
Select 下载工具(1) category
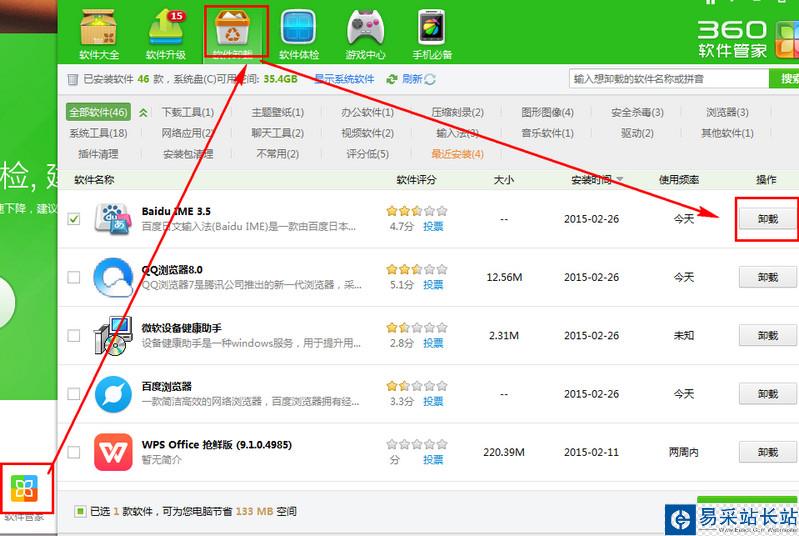pos(188,112)
